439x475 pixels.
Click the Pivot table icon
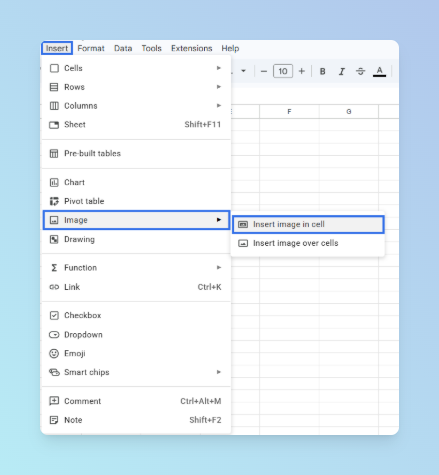[x=54, y=201]
